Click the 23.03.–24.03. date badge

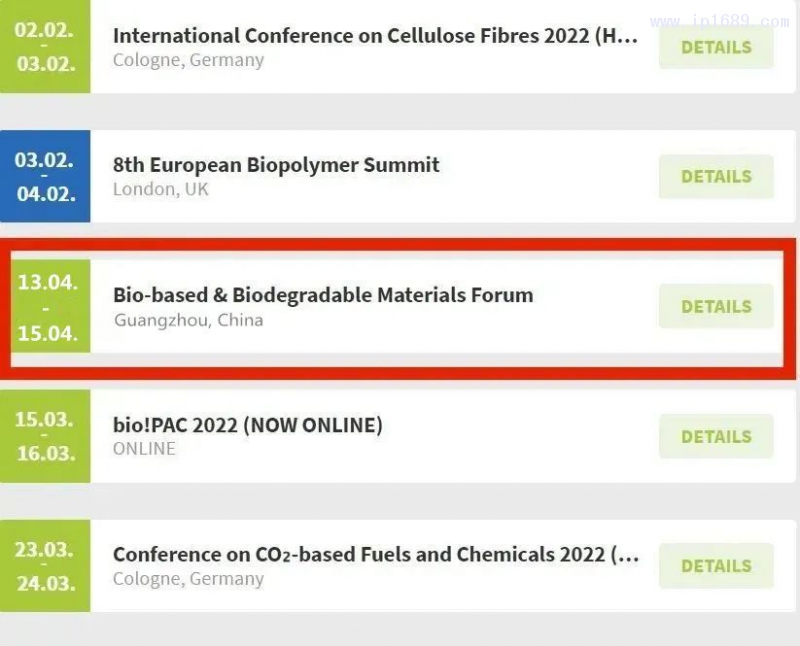(45, 565)
